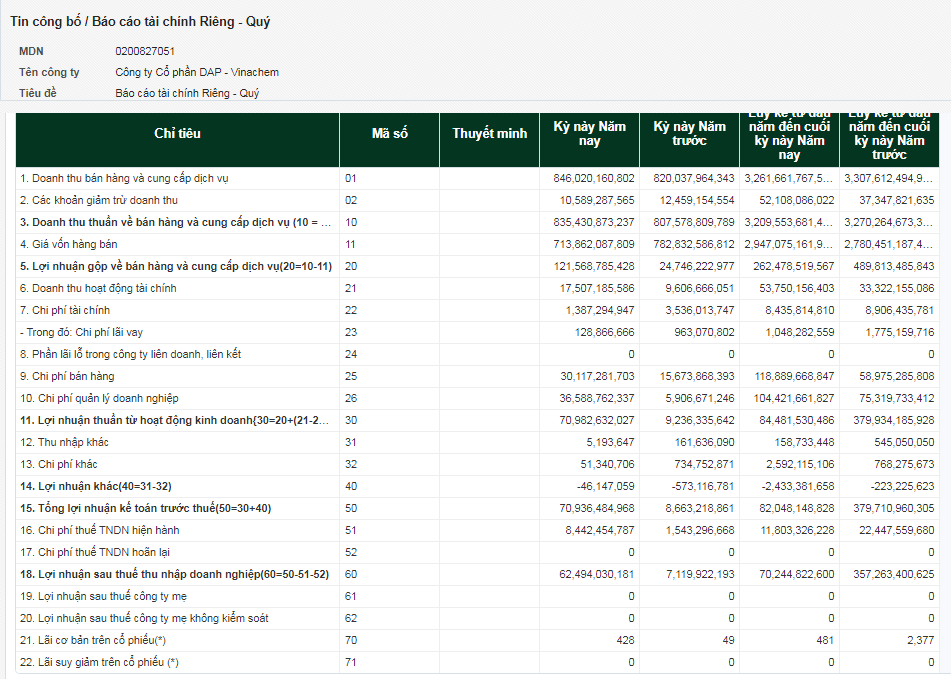Image resolution: width=951 pixels, height=679 pixels.
Task: Select row '6. Doanh thu hoạt động tài chính'
Action: (x=477, y=288)
